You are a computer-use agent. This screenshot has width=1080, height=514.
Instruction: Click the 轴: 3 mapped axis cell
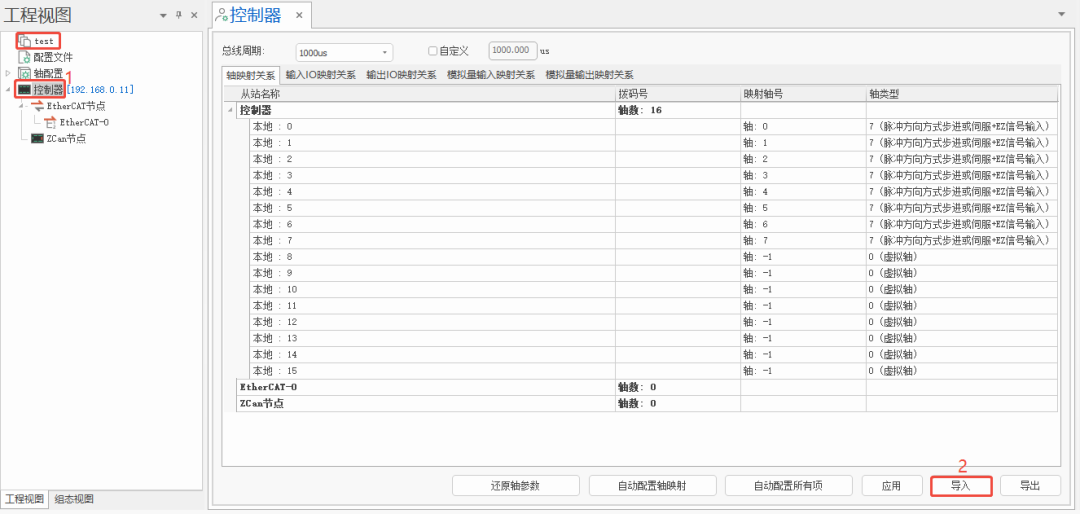pyautogui.click(x=803, y=175)
